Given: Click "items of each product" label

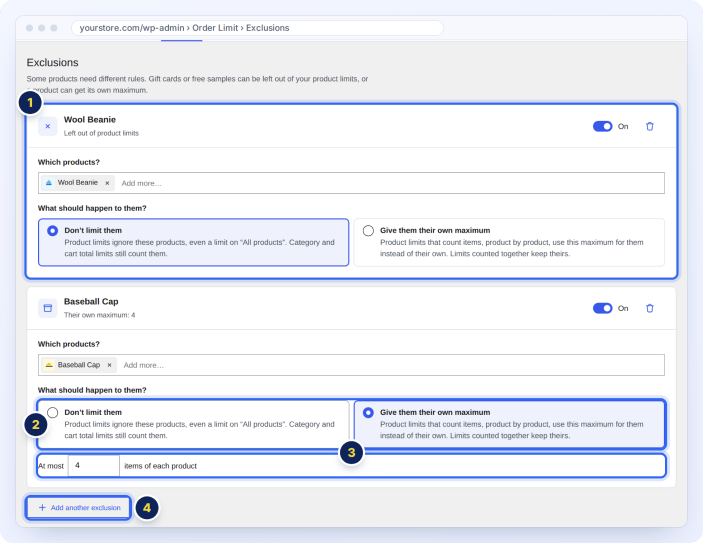Looking at the screenshot, I should pos(161,466).
